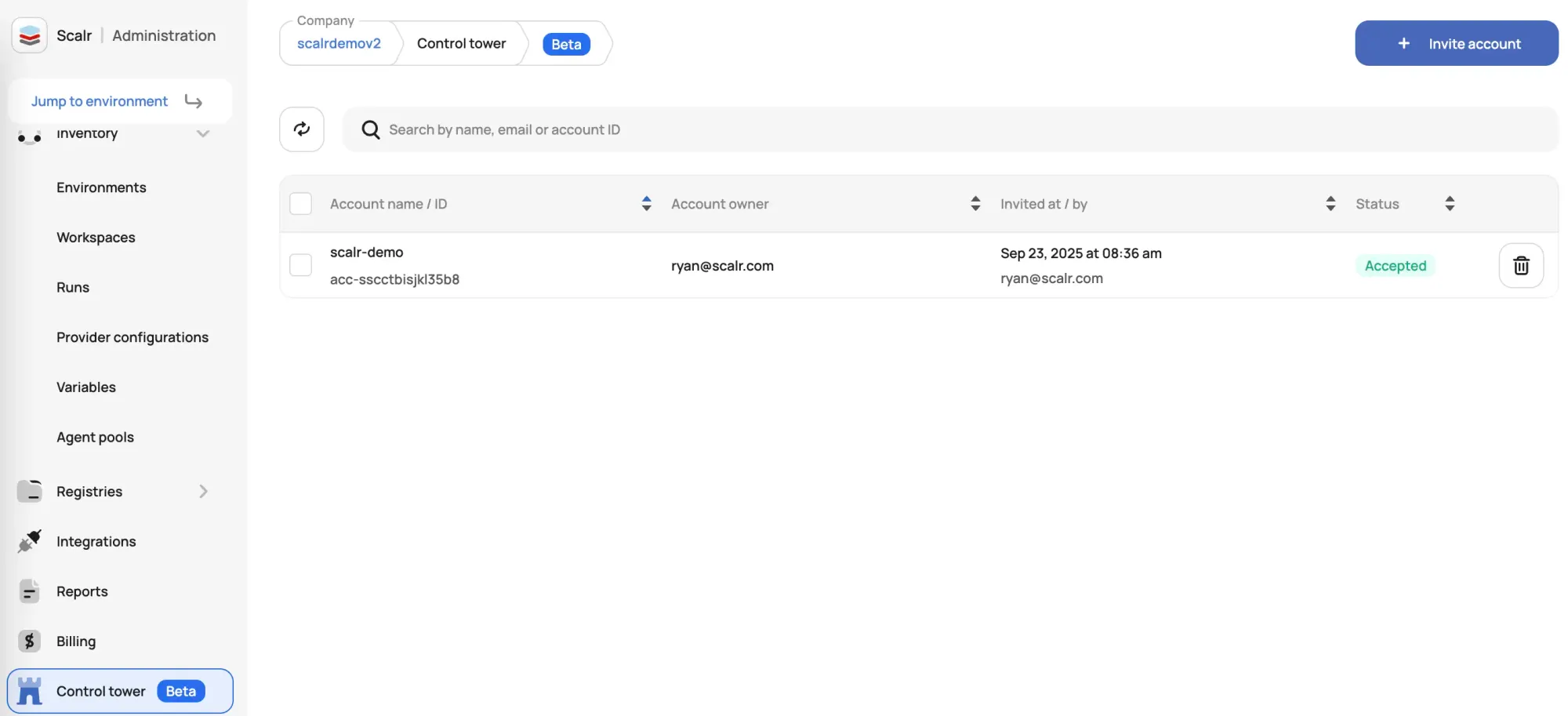Image resolution: width=1568 pixels, height=716 pixels.
Task: Sort by Account name / ID column
Action: click(646, 204)
